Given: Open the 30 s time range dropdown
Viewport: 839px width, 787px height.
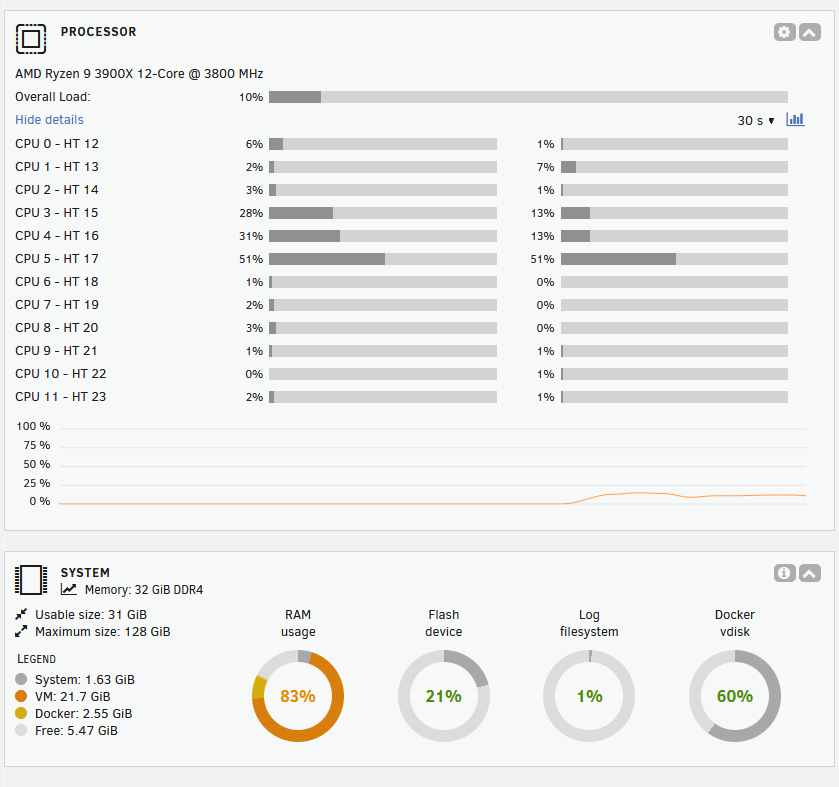Looking at the screenshot, I should pyautogui.click(x=756, y=120).
